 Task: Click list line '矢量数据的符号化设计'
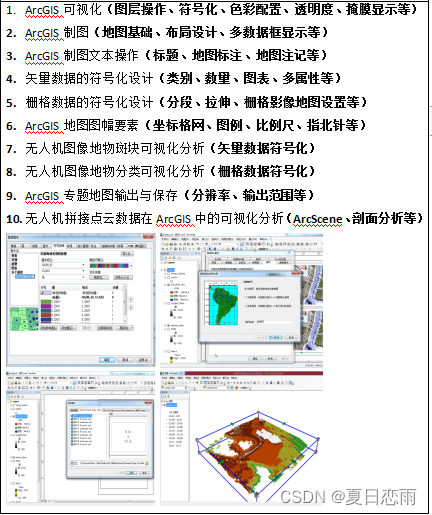[89, 79]
